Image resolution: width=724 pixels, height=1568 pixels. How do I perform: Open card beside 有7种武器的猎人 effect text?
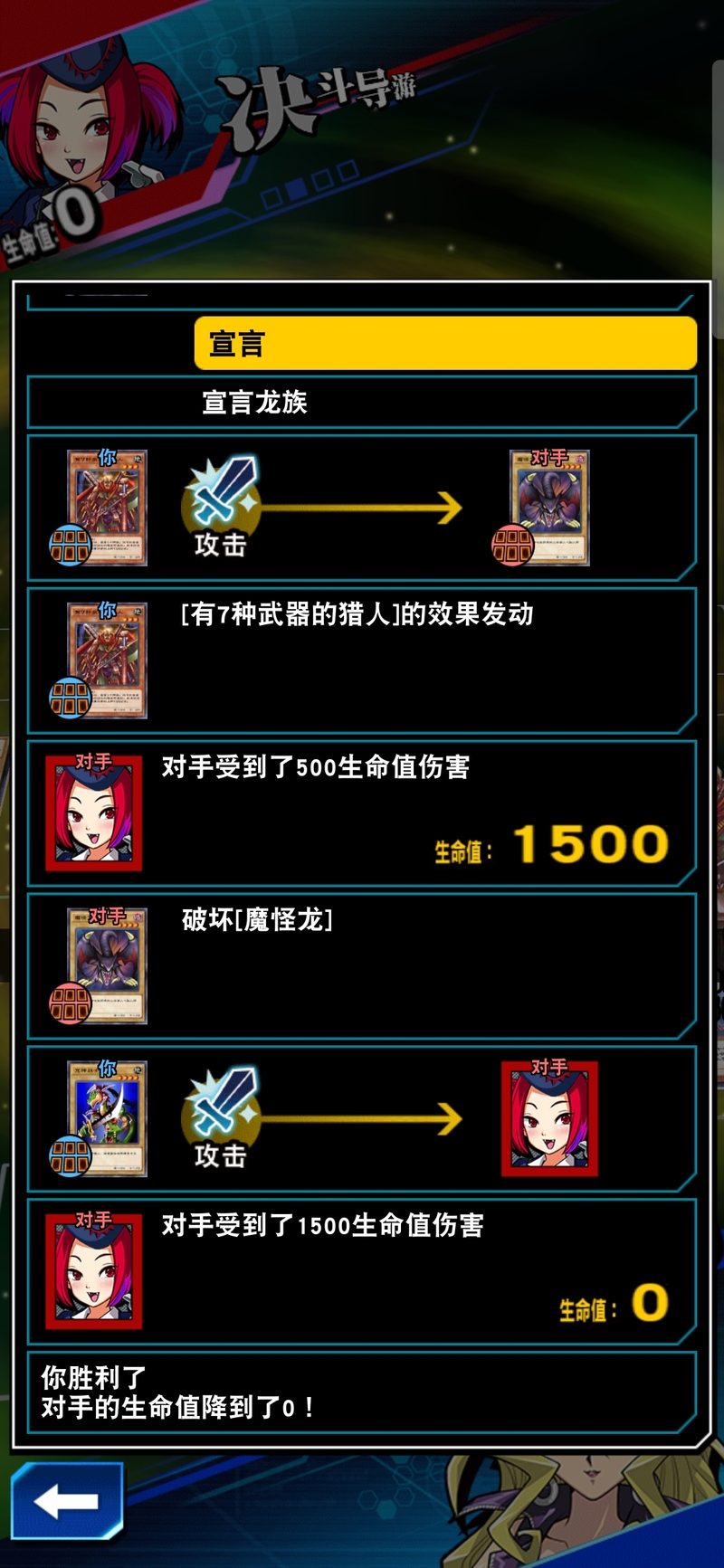tap(106, 660)
